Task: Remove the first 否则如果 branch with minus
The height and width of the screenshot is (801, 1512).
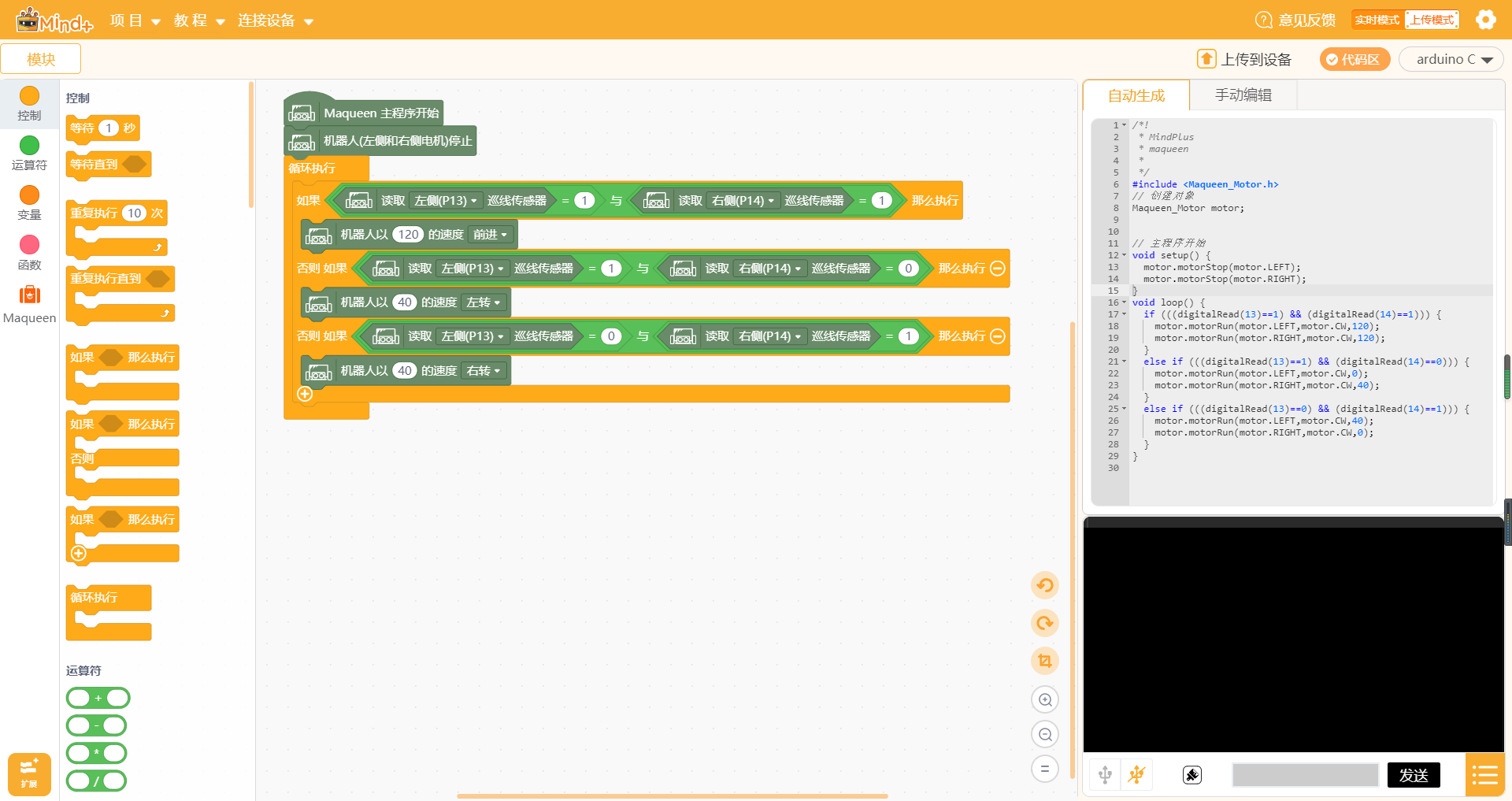Action: [997, 269]
